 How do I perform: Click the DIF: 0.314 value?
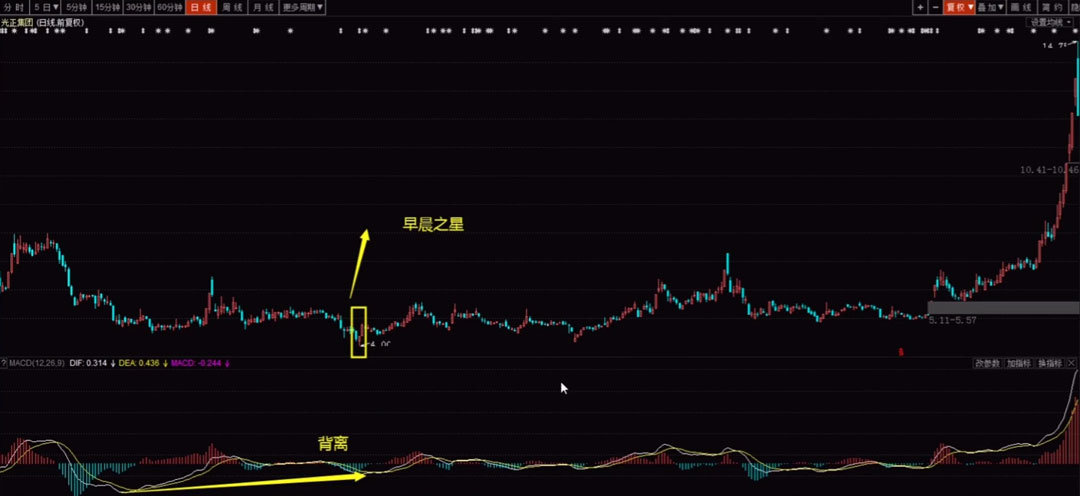point(88,363)
